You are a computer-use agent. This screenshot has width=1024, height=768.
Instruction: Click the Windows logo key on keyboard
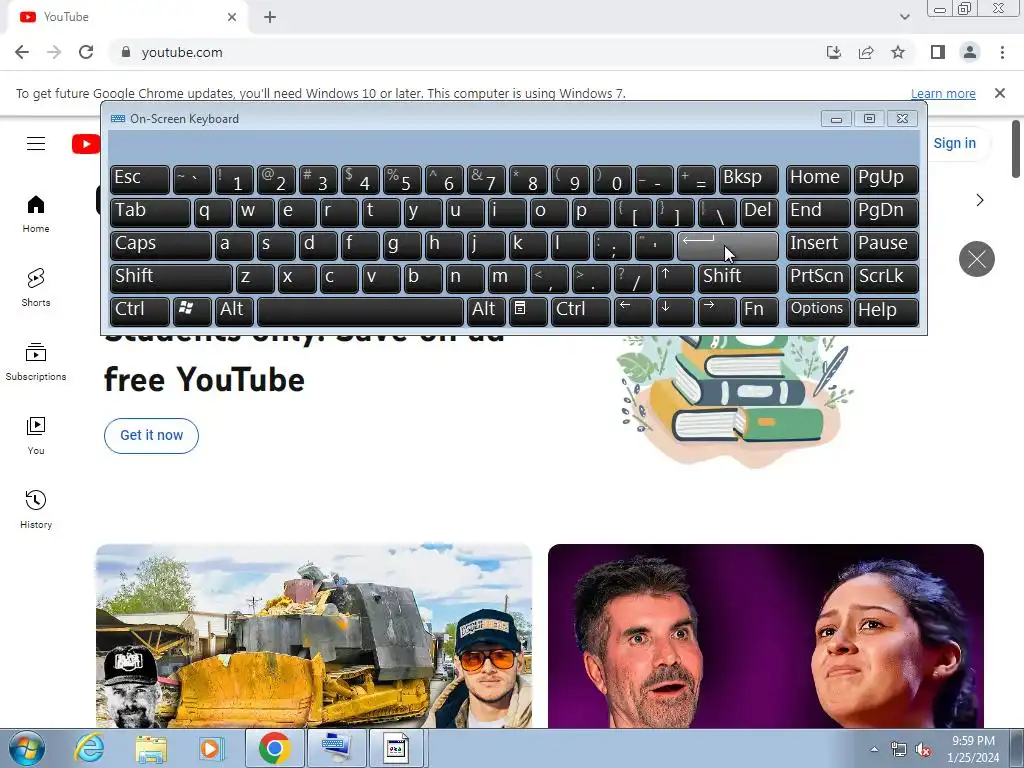click(x=192, y=311)
